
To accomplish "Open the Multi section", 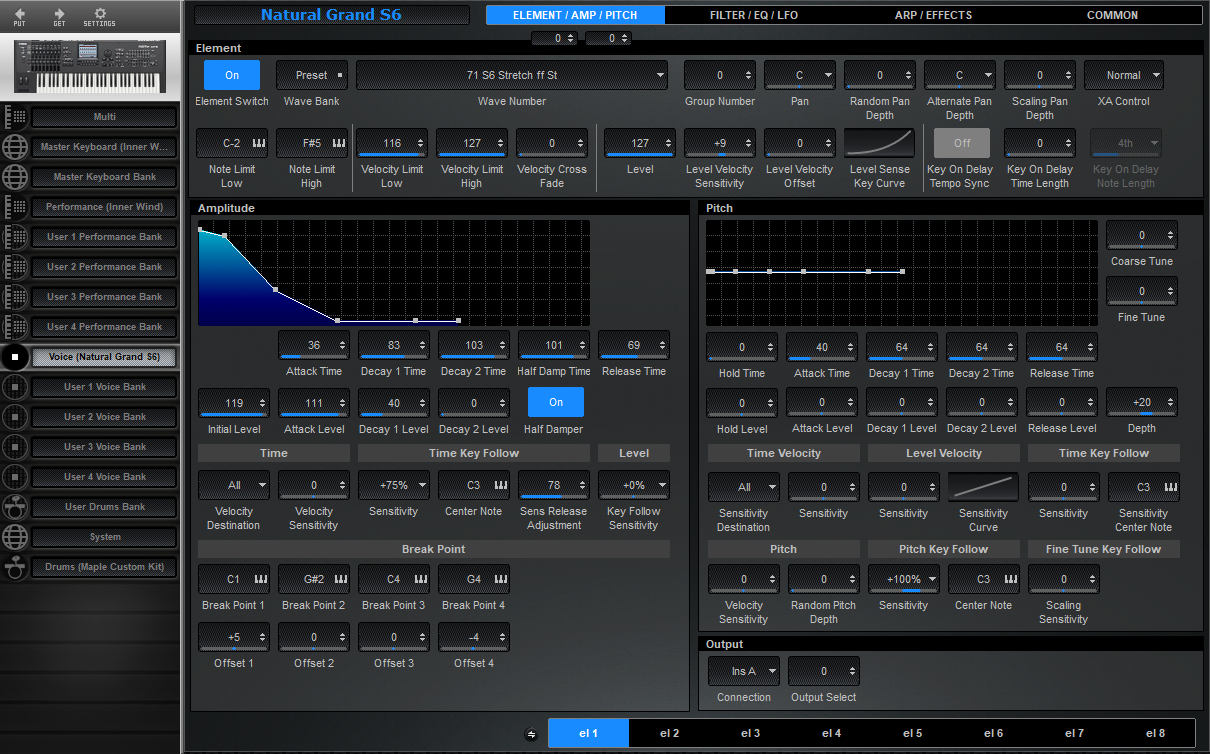I will point(104,116).
